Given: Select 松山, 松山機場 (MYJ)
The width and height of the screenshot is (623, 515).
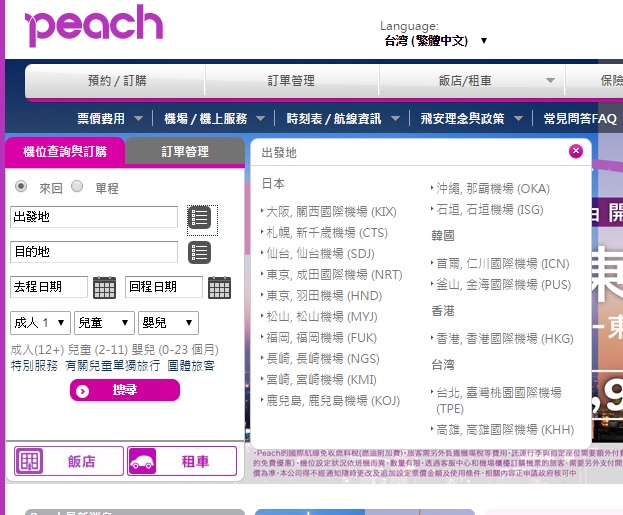Looking at the screenshot, I should [322, 317].
